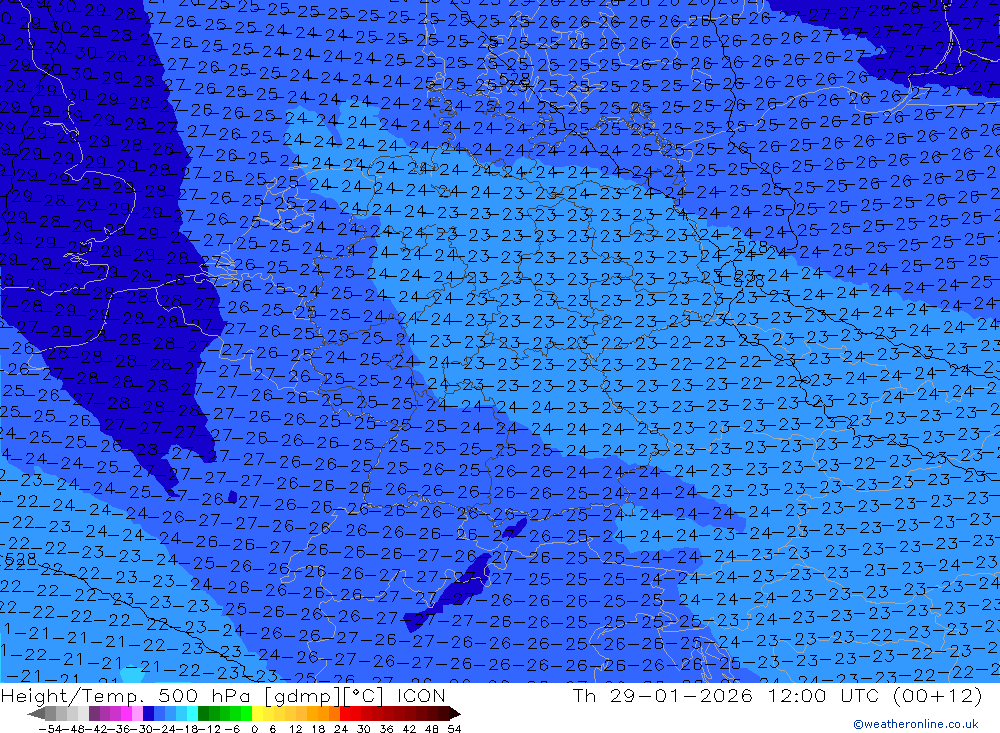Click the Th 29-01-2026 12:00 UTC timestamp
The image size is (1000, 733).
point(777,695)
